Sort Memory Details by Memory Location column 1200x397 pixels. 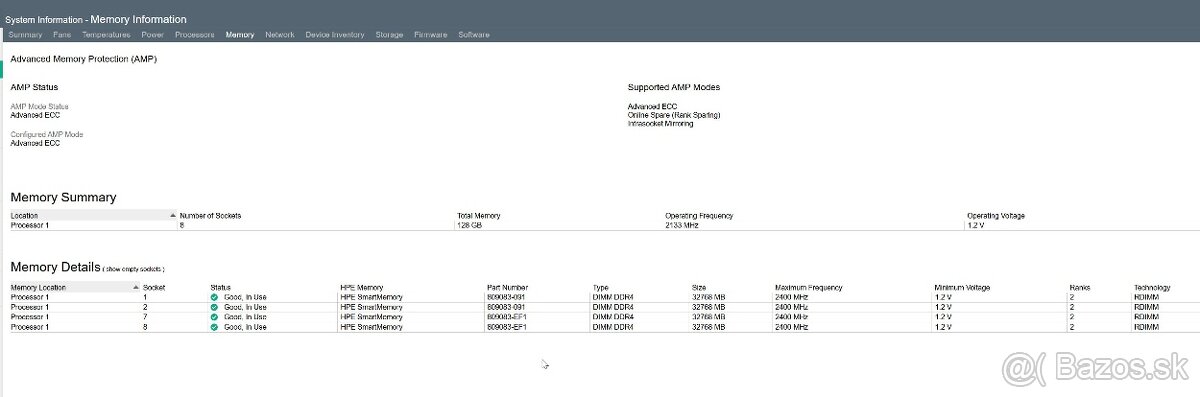coord(74,287)
